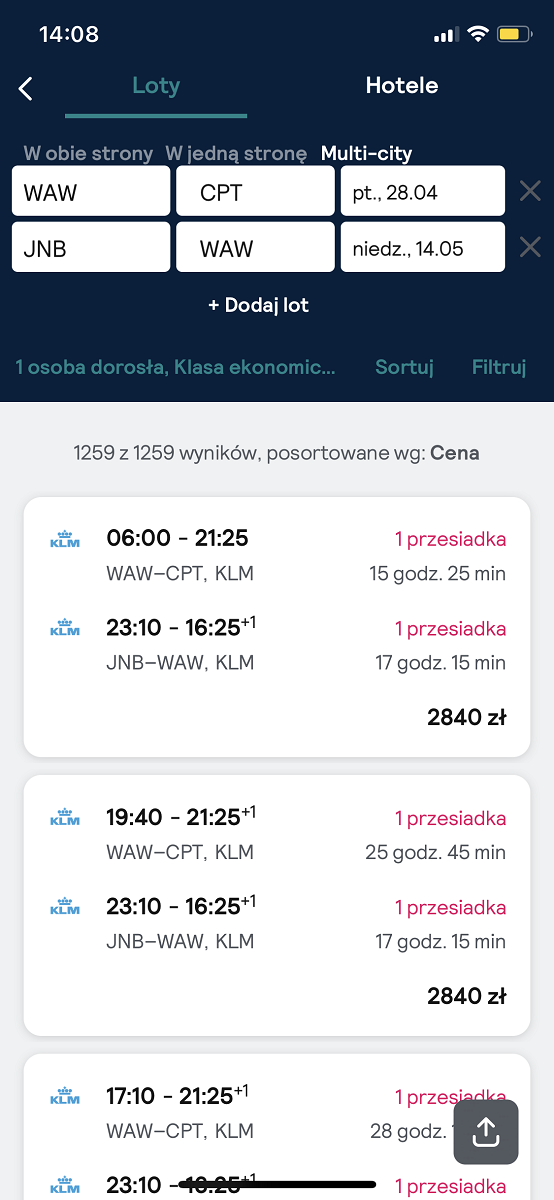Open the Filtruj options
Screen dimensions: 554x1200
click(x=499, y=367)
